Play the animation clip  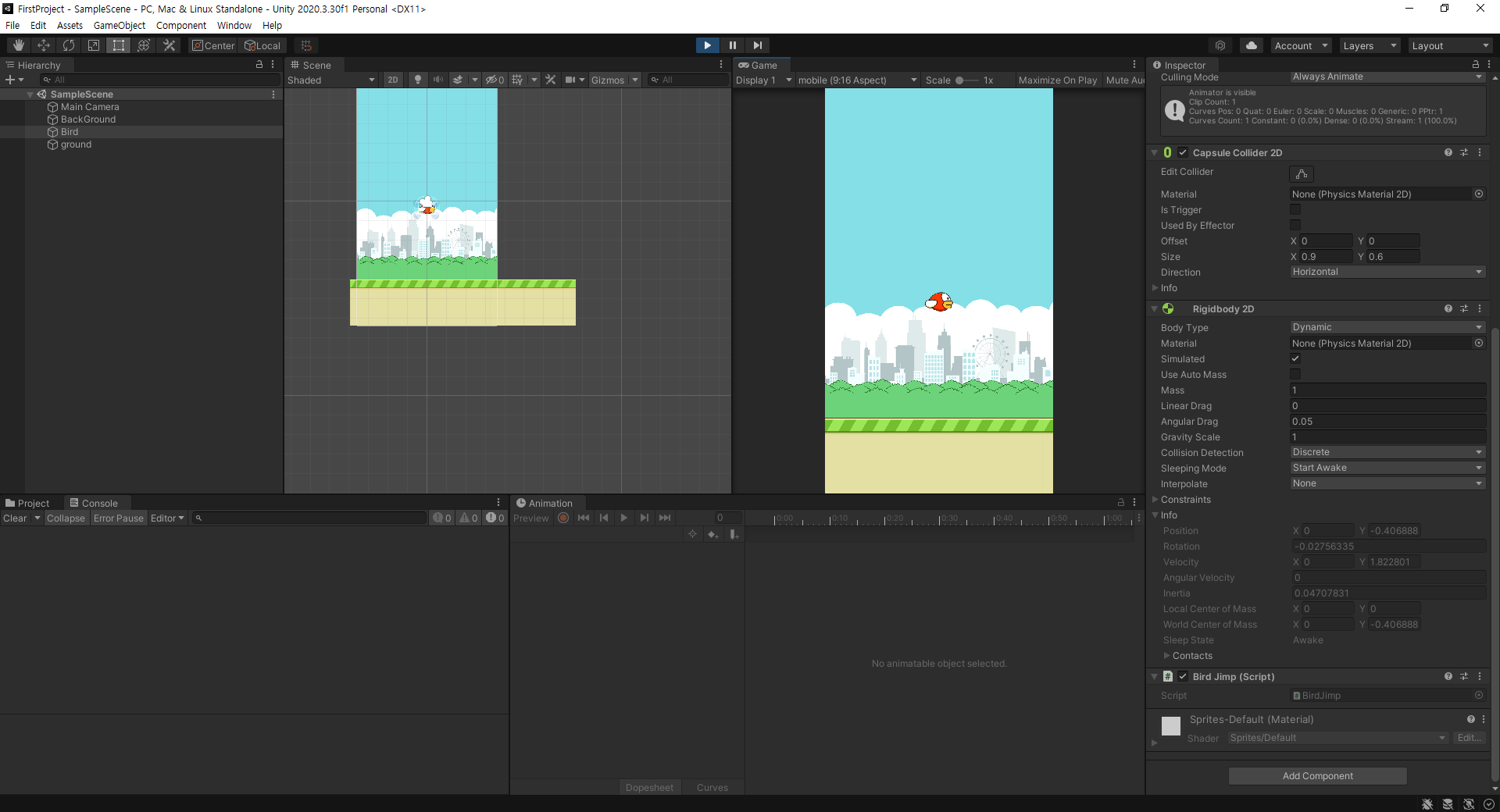623,518
